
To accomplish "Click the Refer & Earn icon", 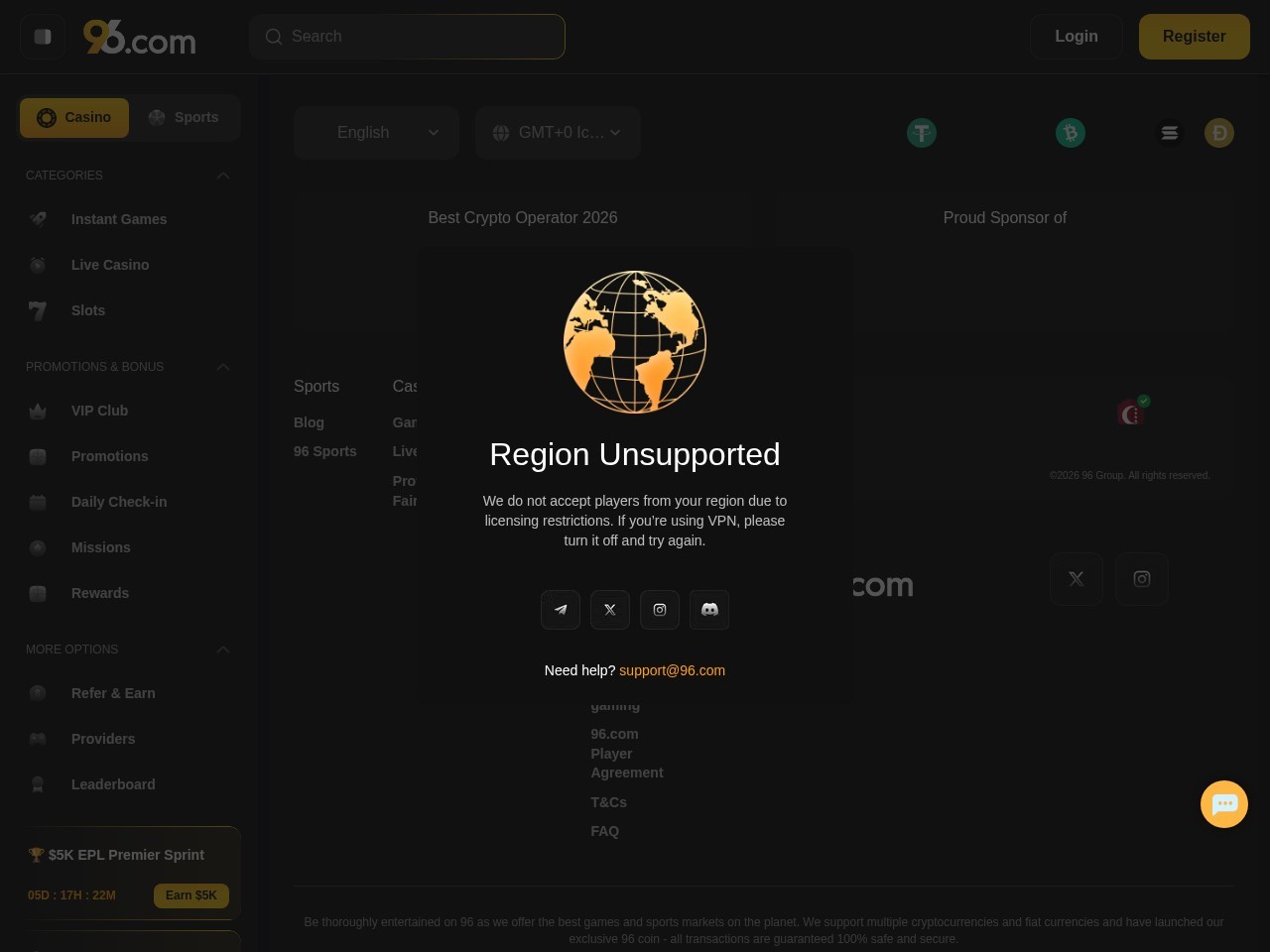I will pyautogui.click(x=38, y=693).
